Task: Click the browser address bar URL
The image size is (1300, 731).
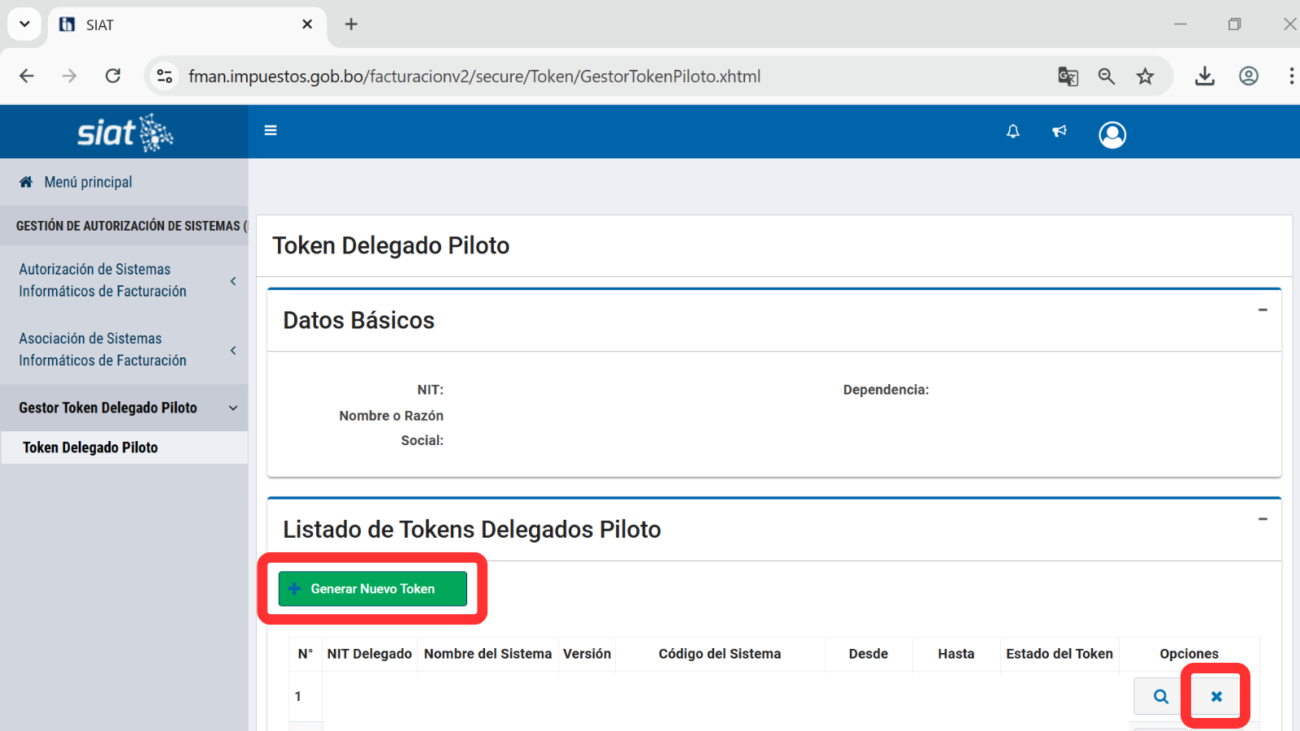Action: [x=474, y=76]
